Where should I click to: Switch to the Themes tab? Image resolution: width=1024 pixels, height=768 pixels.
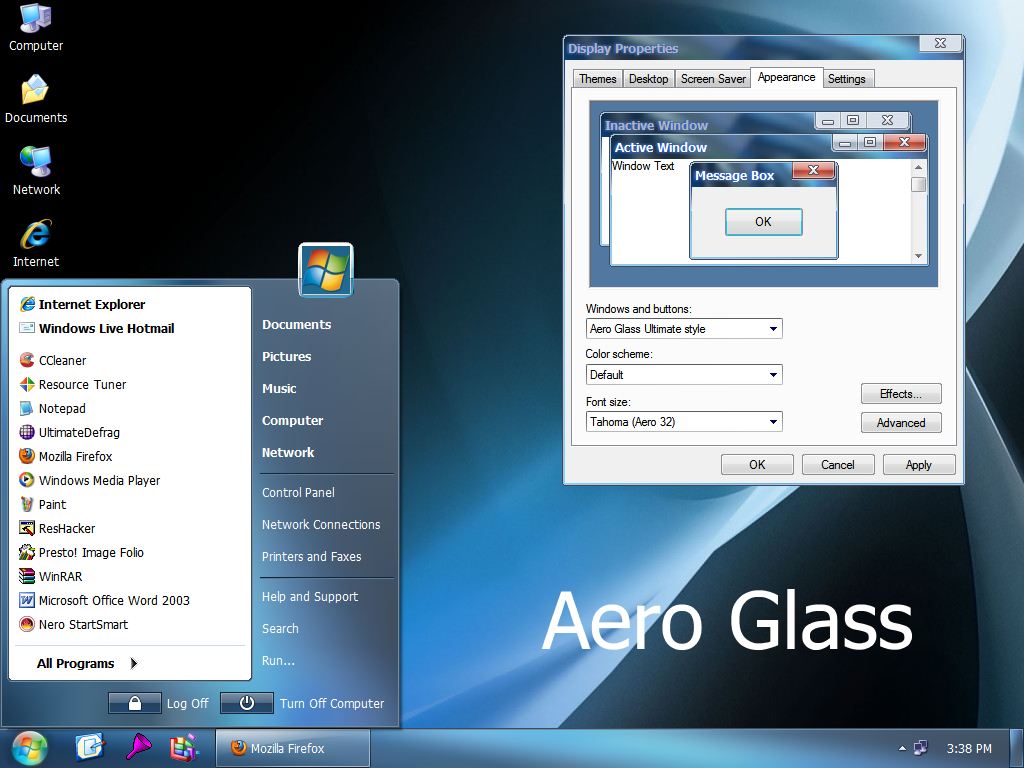[x=598, y=79]
